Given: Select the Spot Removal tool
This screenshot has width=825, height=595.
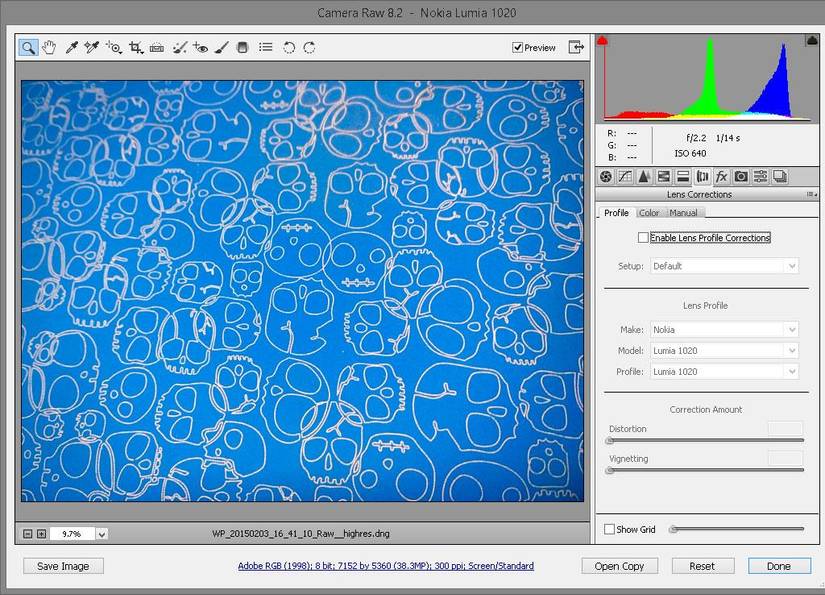Looking at the screenshot, I should click(x=179, y=48).
